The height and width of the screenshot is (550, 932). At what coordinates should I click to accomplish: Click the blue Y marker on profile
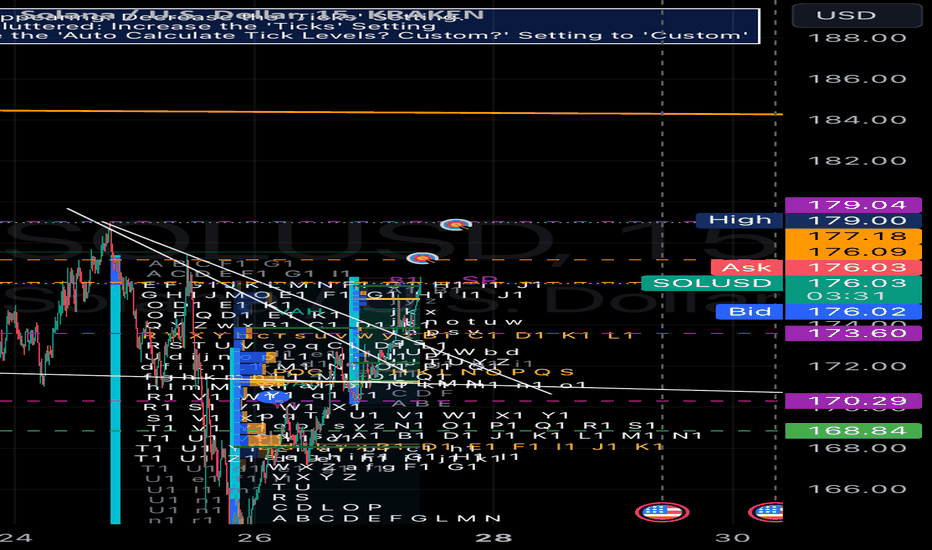click(x=272, y=395)
